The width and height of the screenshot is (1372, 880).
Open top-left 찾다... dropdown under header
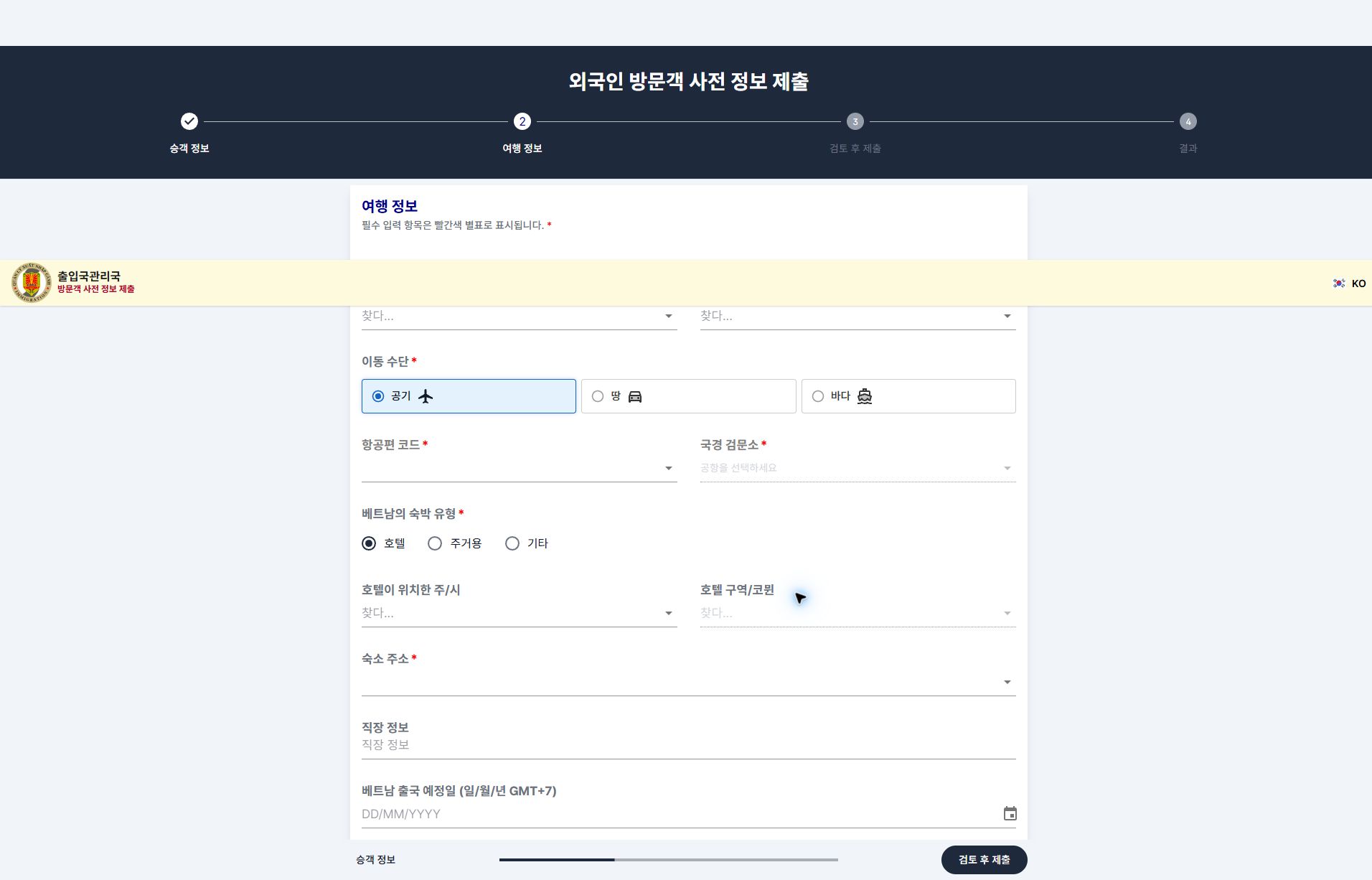[520, 316]
